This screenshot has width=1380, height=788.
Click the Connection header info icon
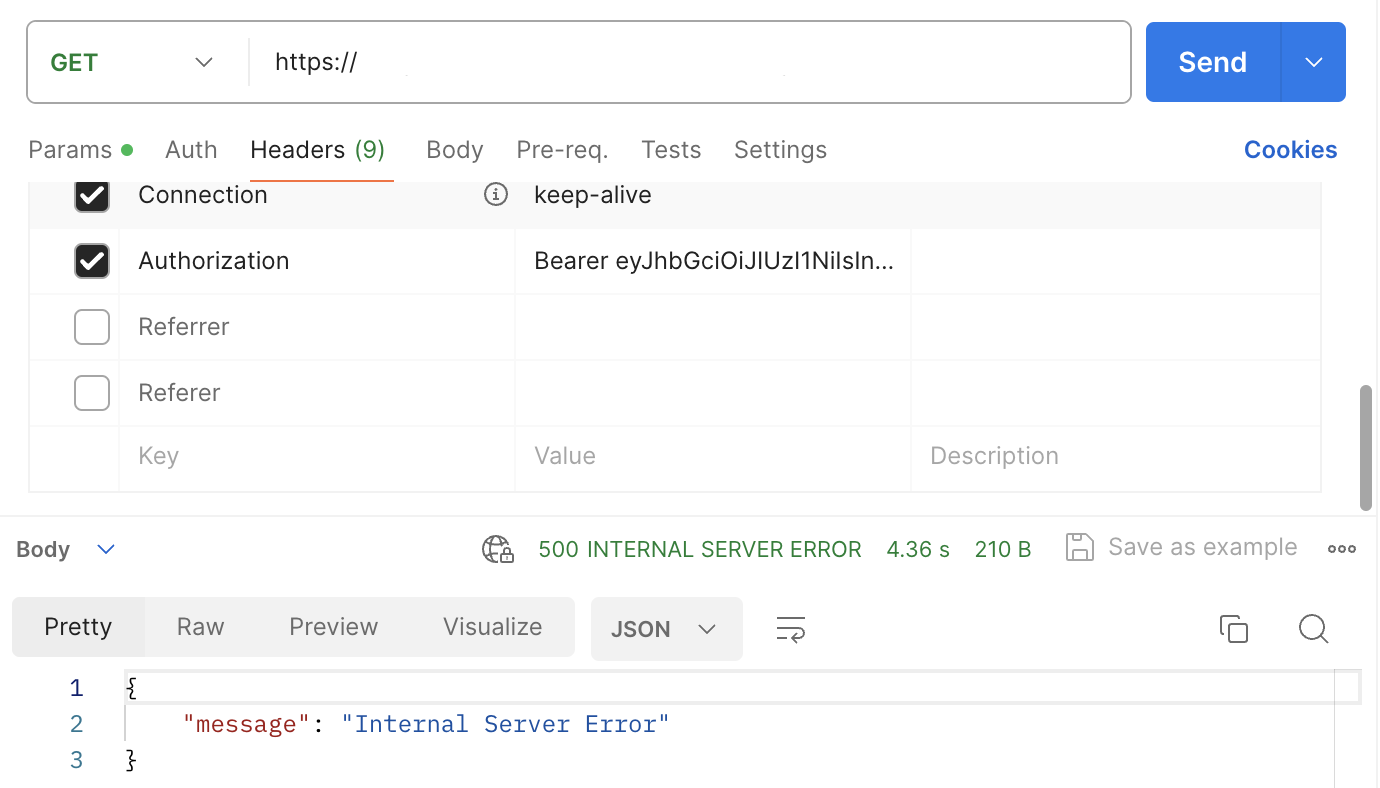coord(496,195)
